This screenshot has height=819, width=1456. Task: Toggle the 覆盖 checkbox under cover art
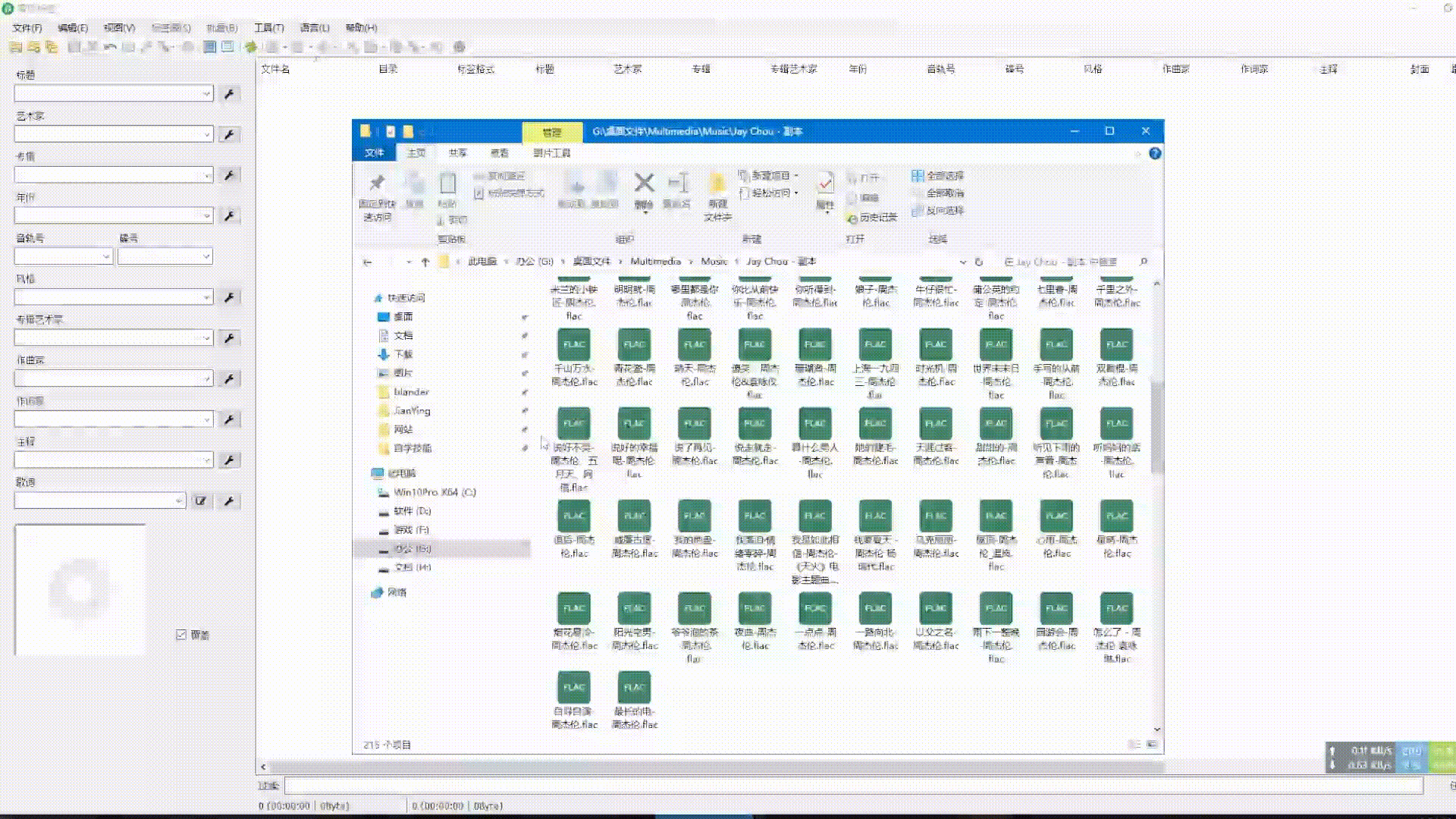click(181, 635)
